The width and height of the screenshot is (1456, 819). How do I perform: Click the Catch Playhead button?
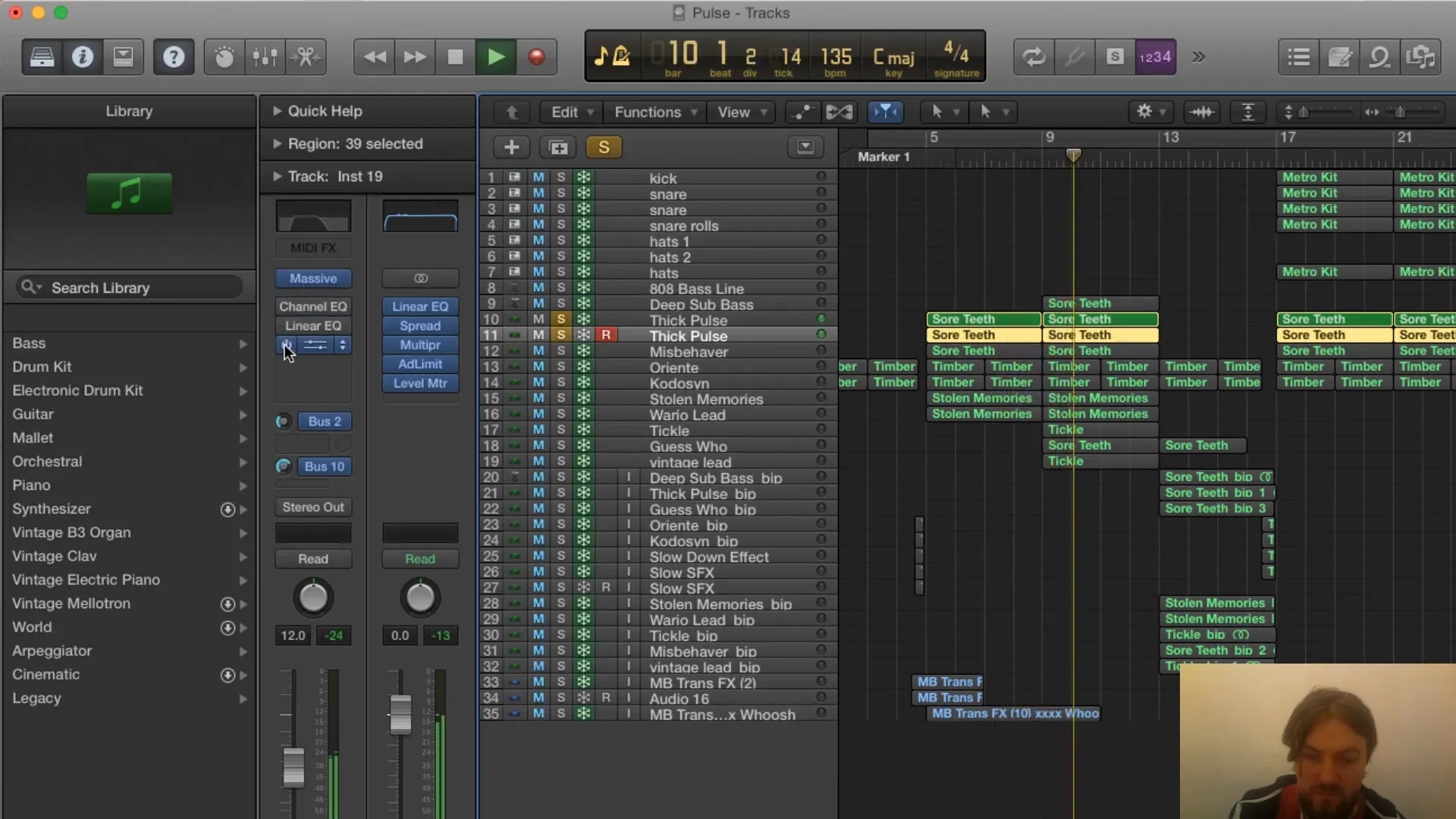coord(885,112)
